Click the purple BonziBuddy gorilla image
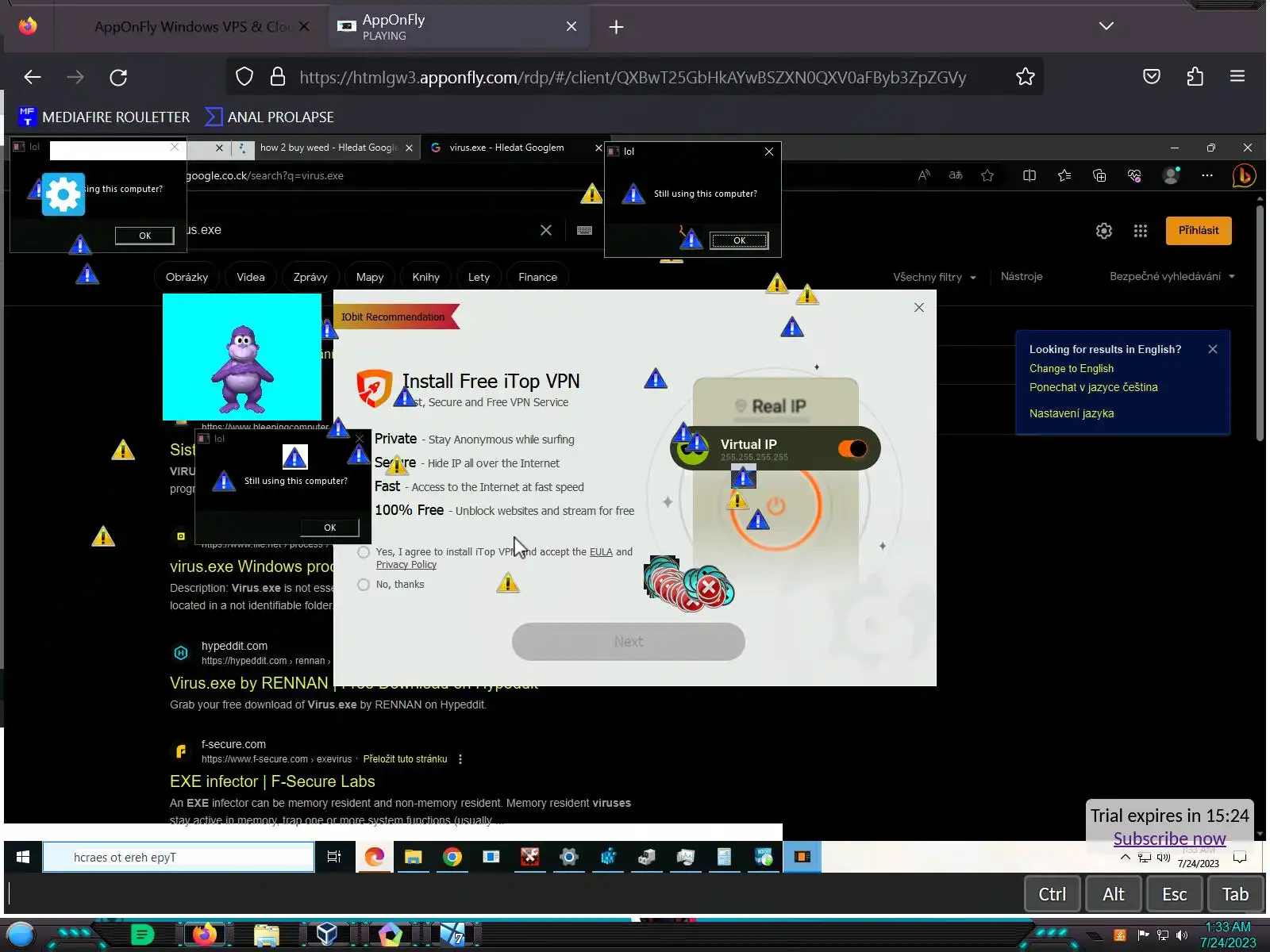This screenshot has height=952, width=1270. click(x=242, y=357)
